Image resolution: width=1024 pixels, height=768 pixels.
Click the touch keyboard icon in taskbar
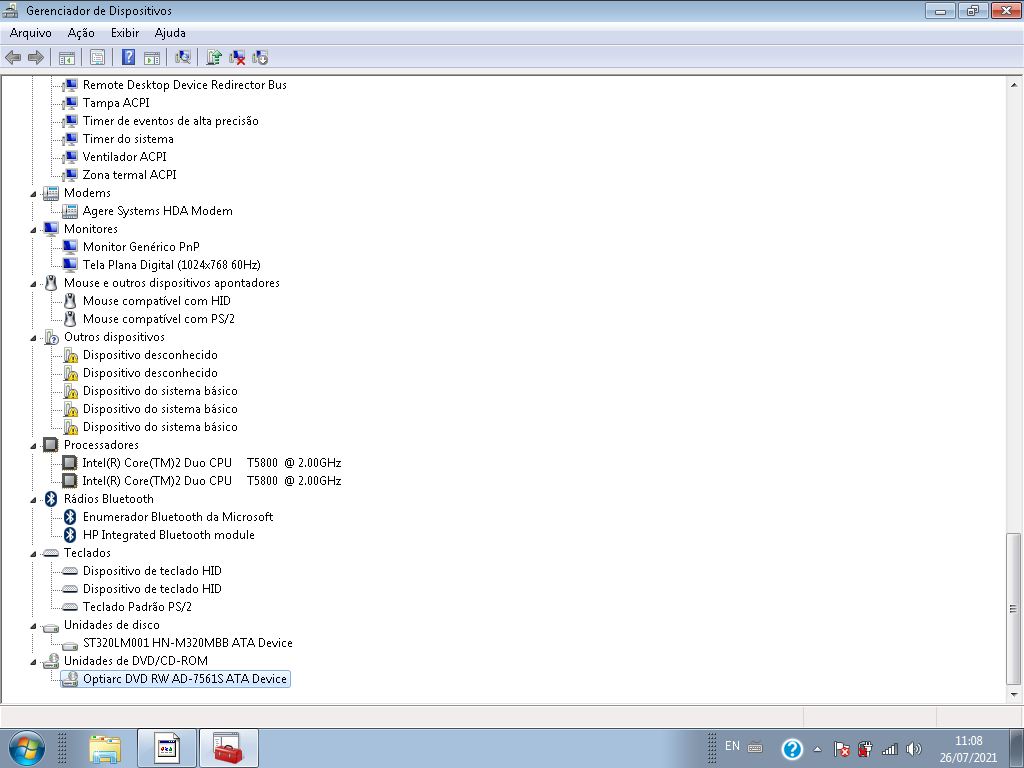pos(755,746)
